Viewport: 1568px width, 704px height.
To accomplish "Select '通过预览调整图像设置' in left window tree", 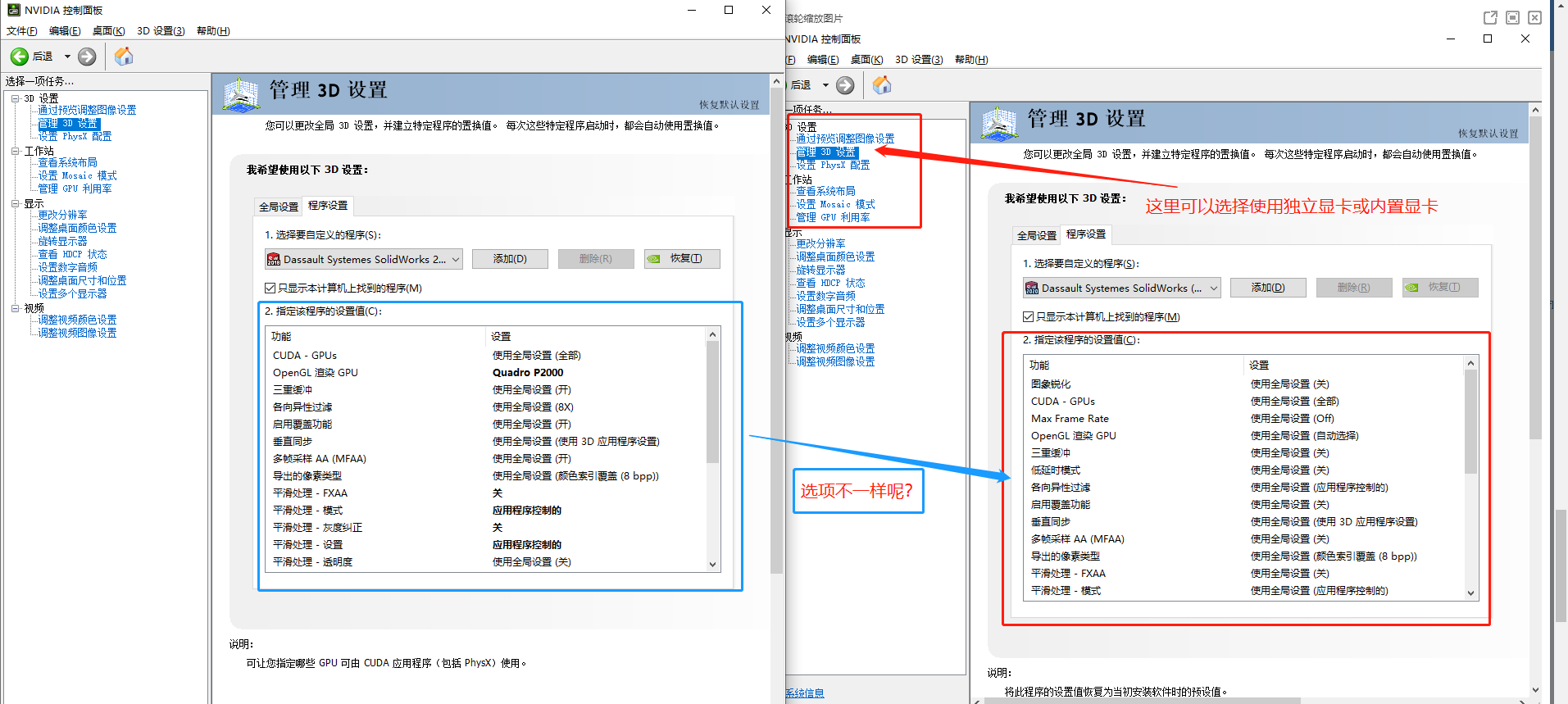I will [x=87, y=110].
